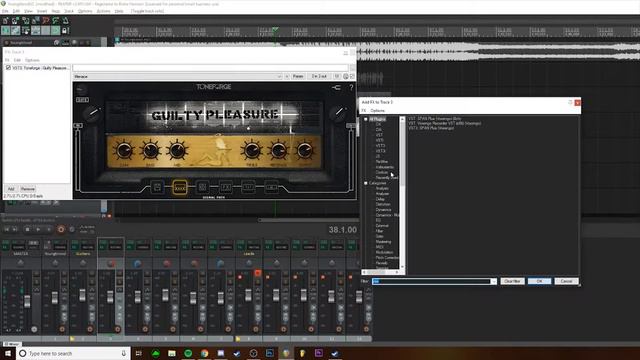Select the first signal path module icon

click(x=157, y=187)
